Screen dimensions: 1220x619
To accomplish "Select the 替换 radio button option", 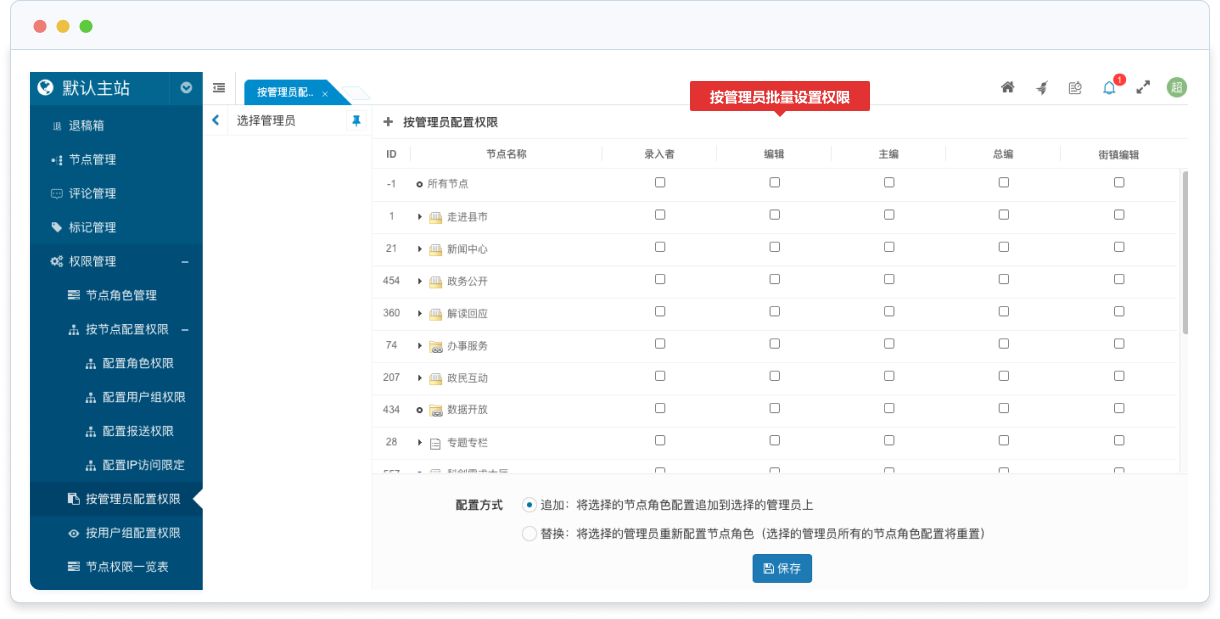I will 529,534.
